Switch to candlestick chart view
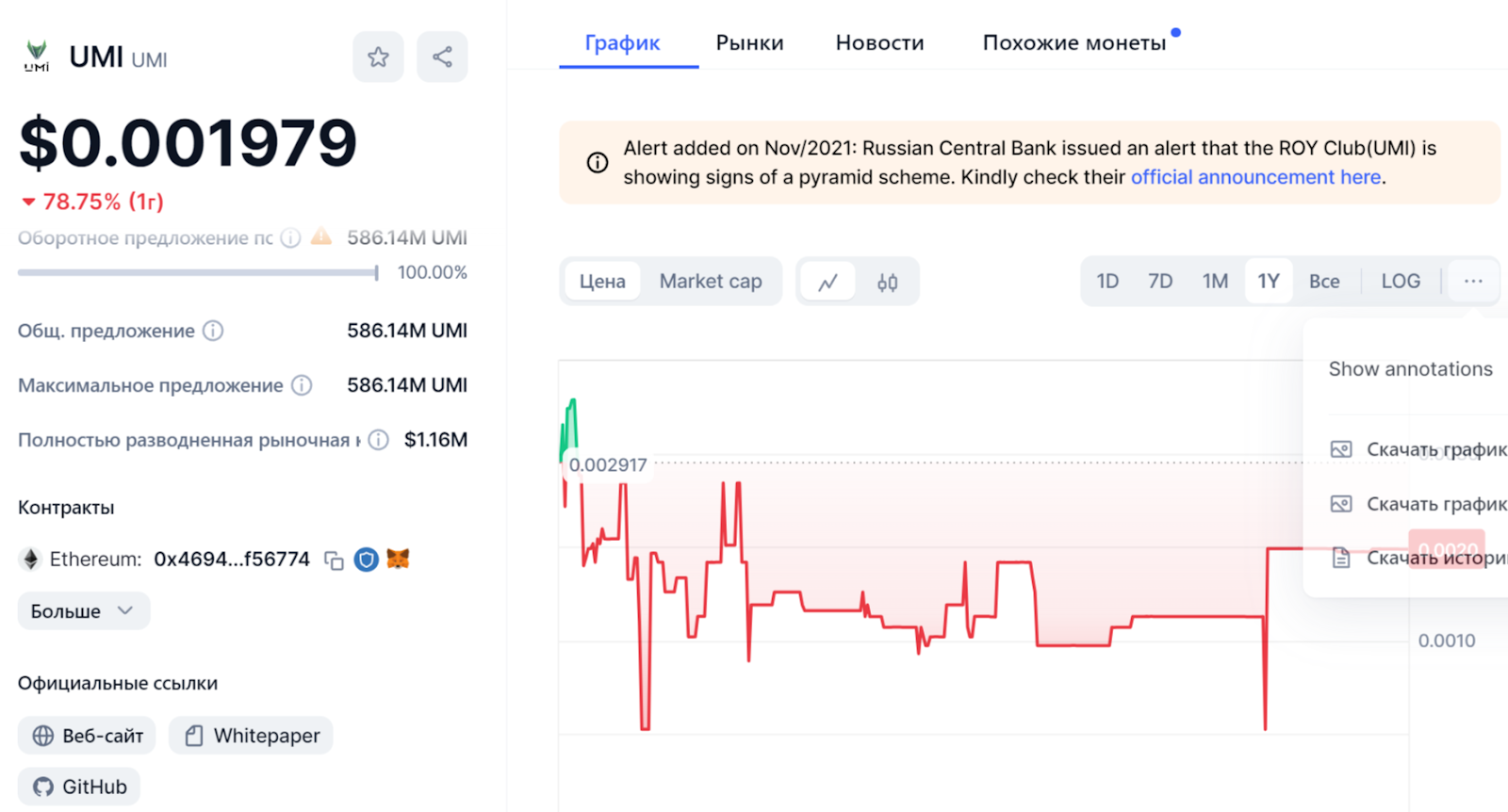This screenshot has width=1508, height=812. pyautogui.click(x=887, y=282)
